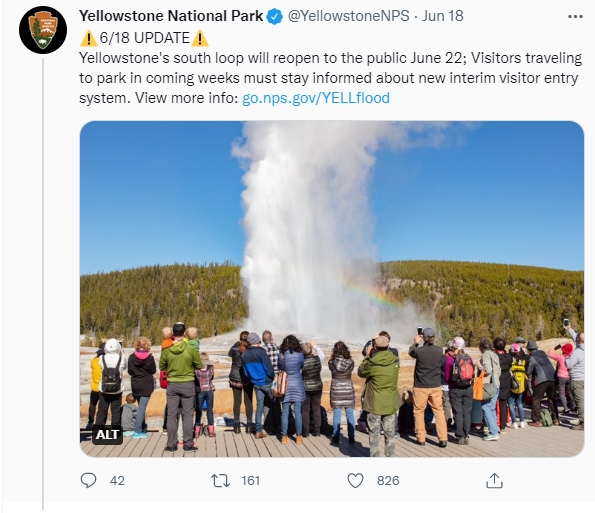Click the 6/18 UPDATE heading text
Screen dimensions: 595x513
coord(145,38)
